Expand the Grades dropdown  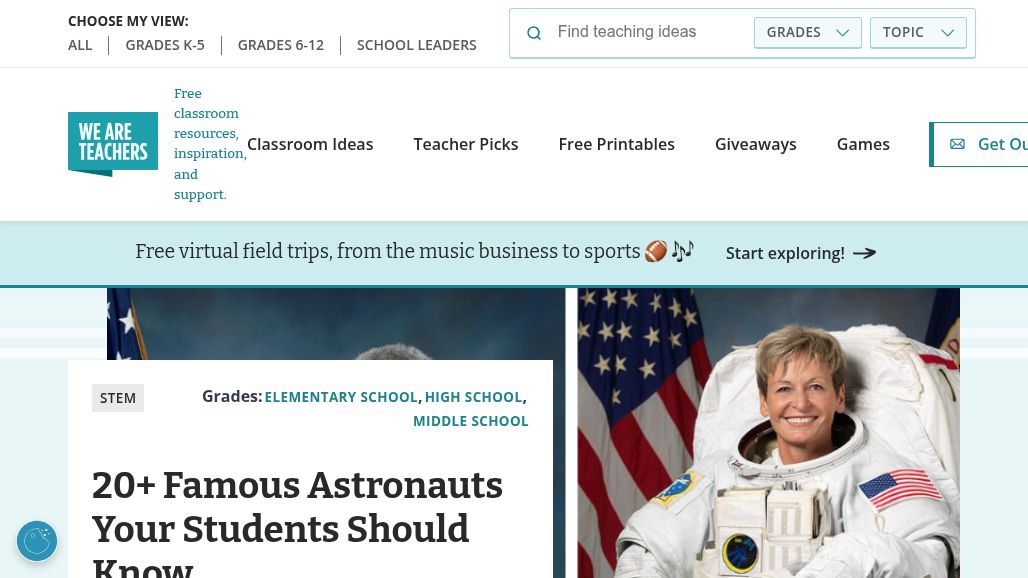coord(807,32)
